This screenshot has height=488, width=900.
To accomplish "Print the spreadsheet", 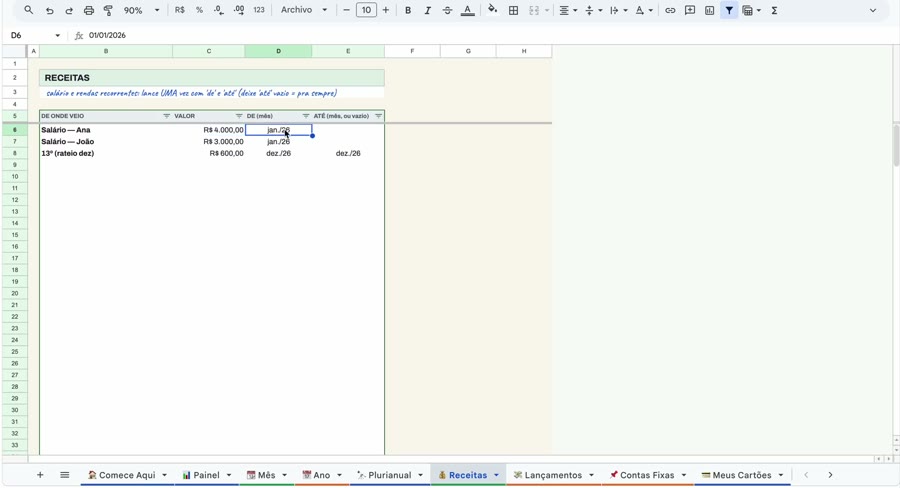I will [x=88, y=10].
